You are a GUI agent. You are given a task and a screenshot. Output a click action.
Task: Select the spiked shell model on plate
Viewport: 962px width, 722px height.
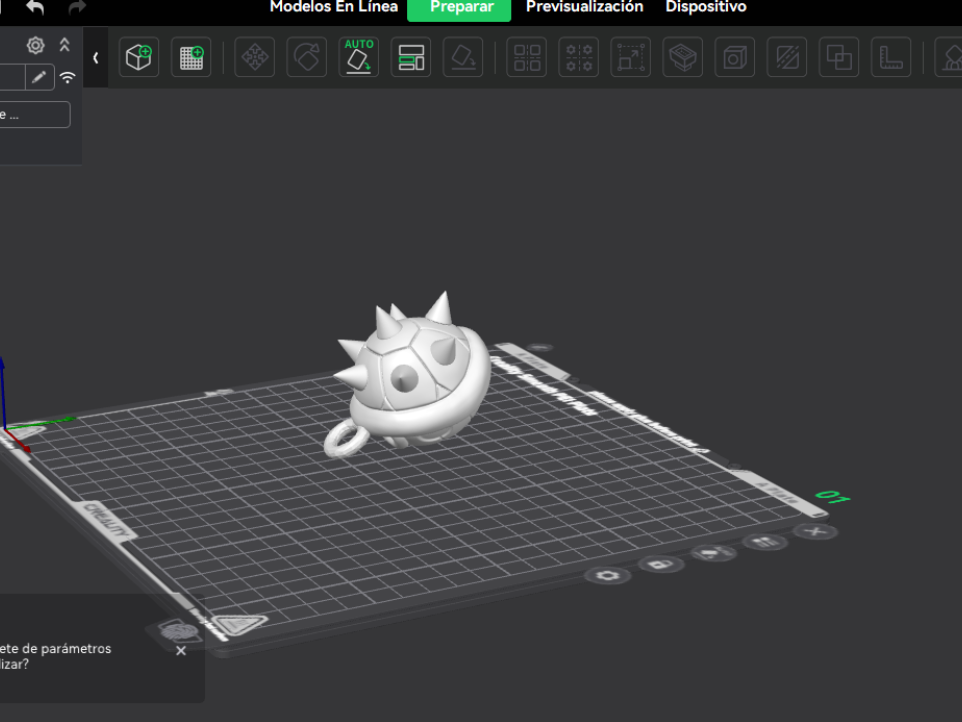coord(410,376)
